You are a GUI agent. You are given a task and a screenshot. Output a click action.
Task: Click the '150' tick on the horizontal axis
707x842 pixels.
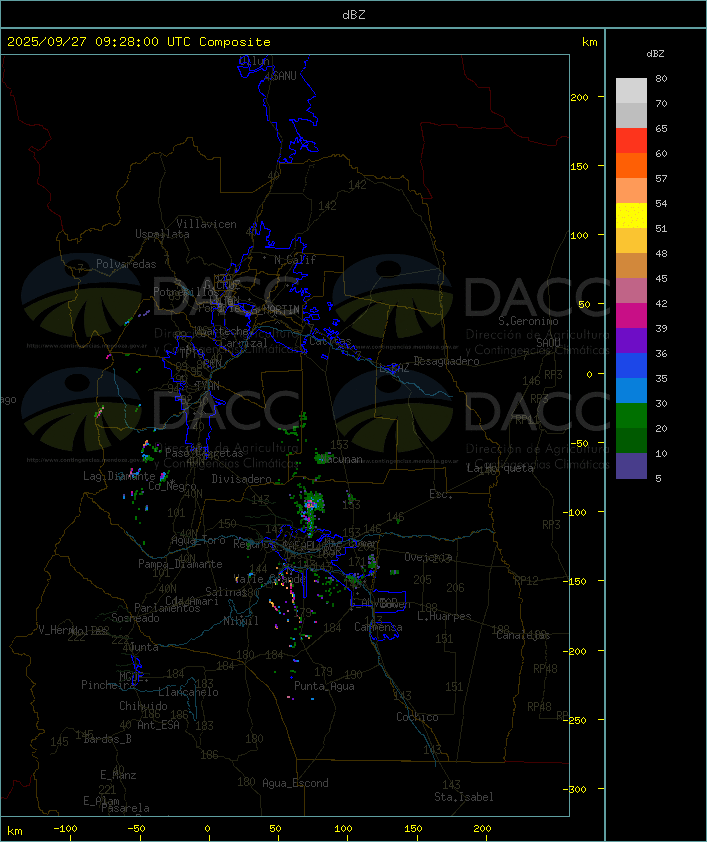413,829
